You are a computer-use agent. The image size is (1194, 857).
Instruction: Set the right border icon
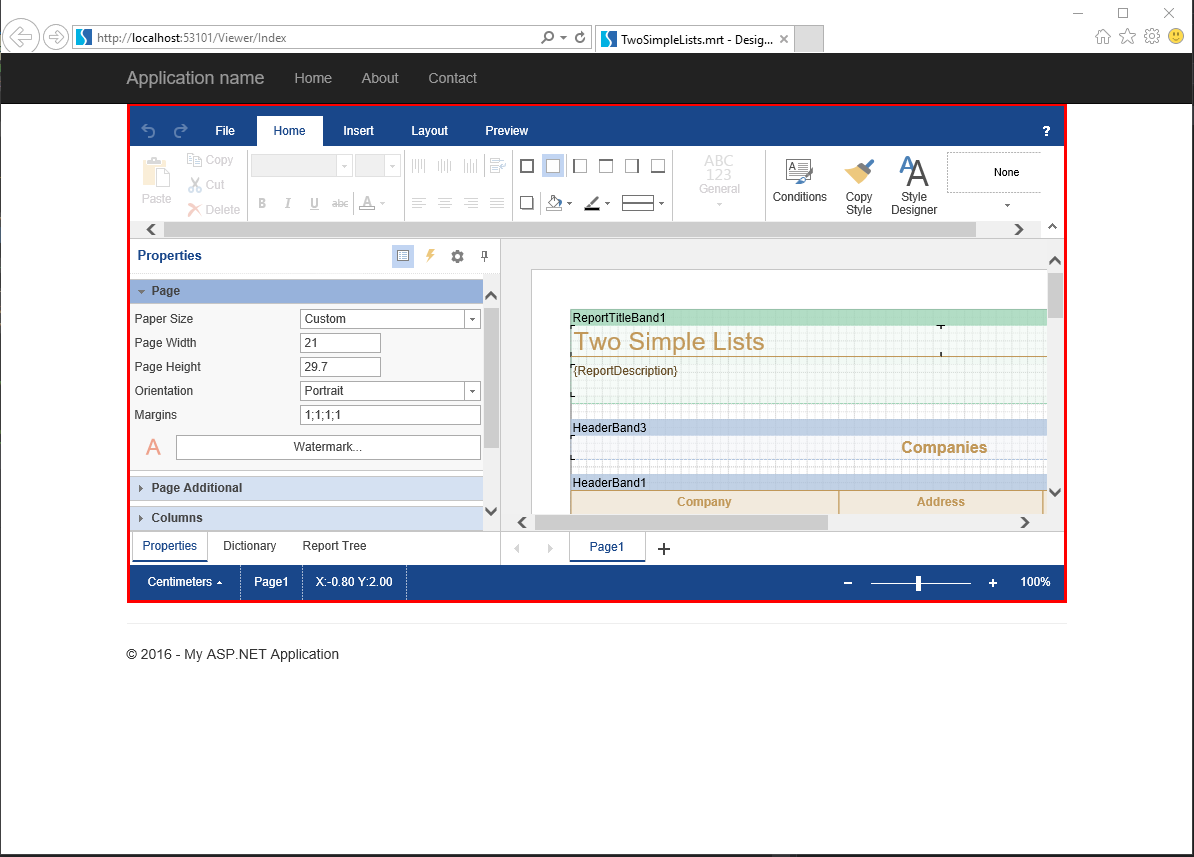[x=632, y=166]
